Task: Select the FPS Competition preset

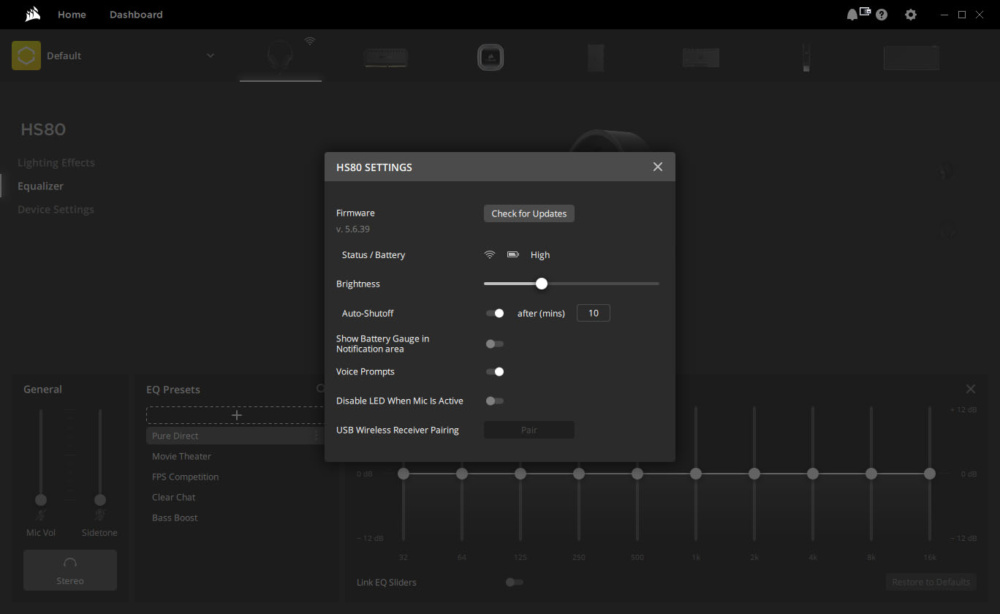Action: coord(185,477)
